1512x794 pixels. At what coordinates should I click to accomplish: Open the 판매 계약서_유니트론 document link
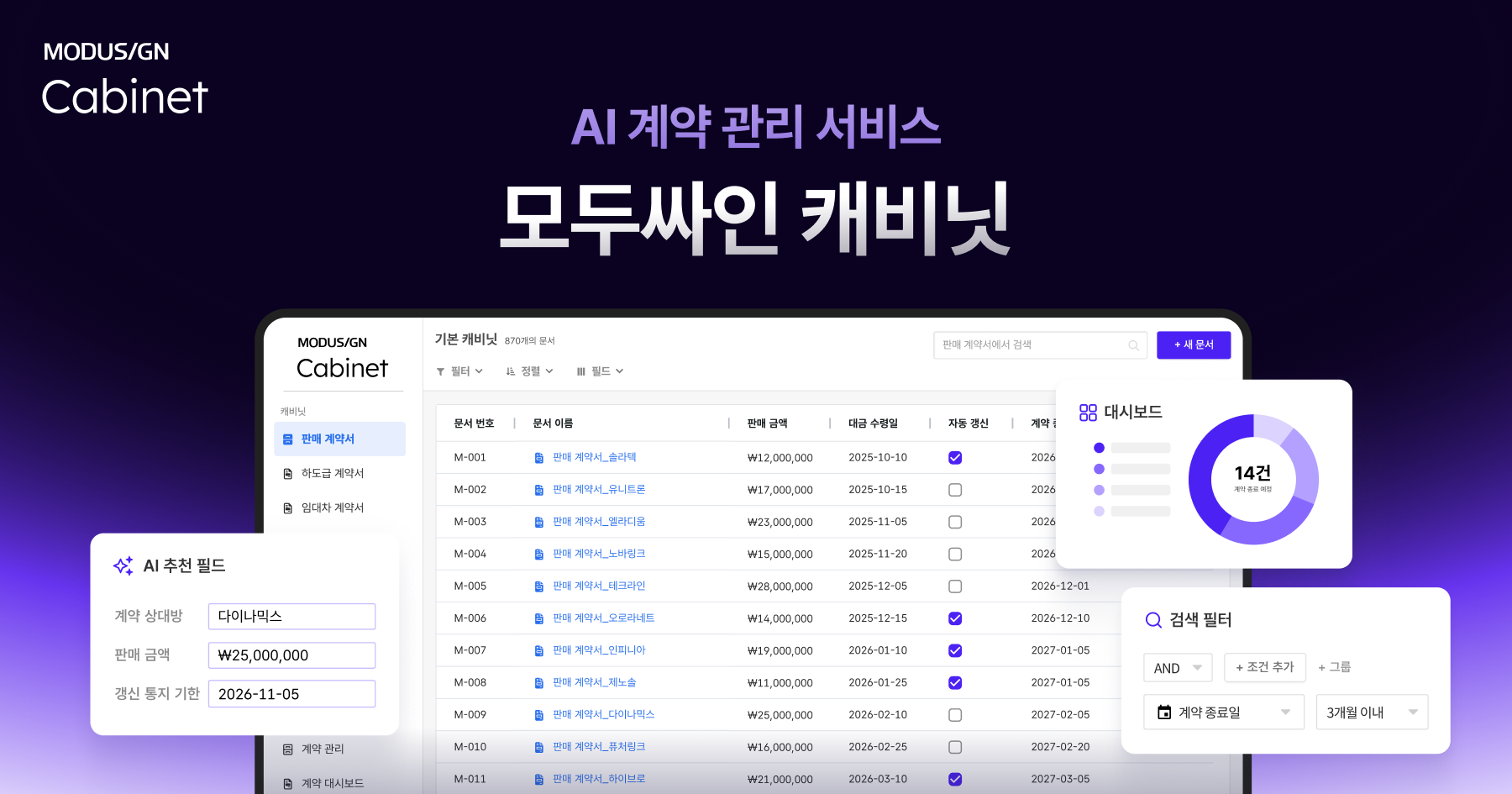[599, 489]
